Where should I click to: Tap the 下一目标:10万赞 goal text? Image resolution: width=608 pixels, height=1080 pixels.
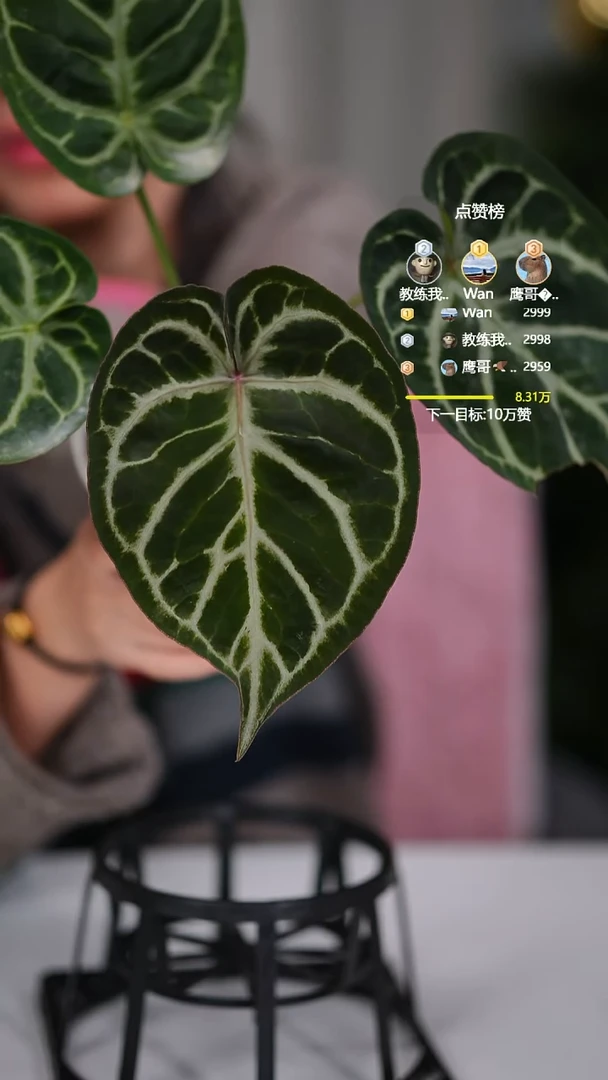478,415
